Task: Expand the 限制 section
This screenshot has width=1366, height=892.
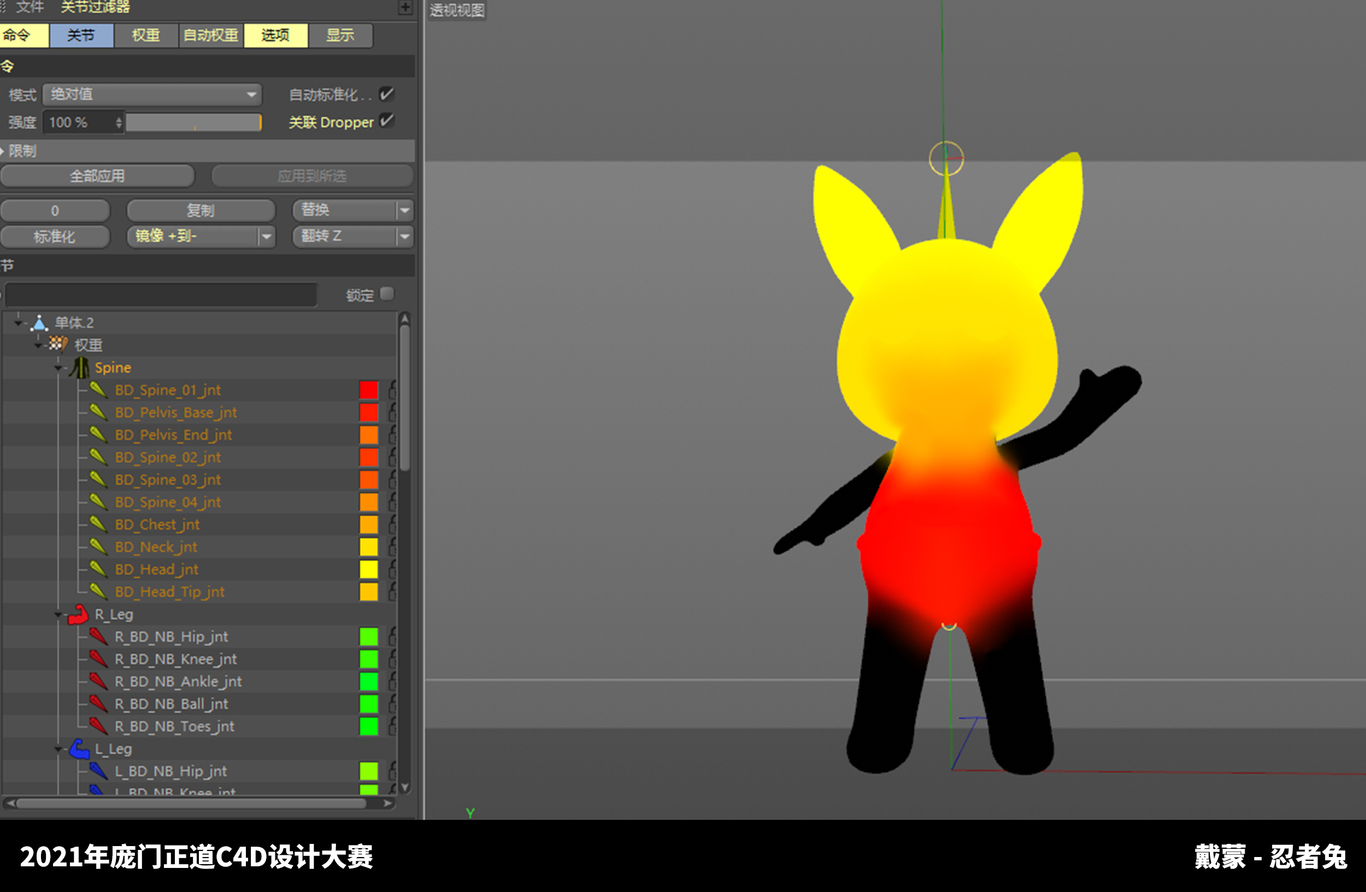Action: click(x=4, y=151)
